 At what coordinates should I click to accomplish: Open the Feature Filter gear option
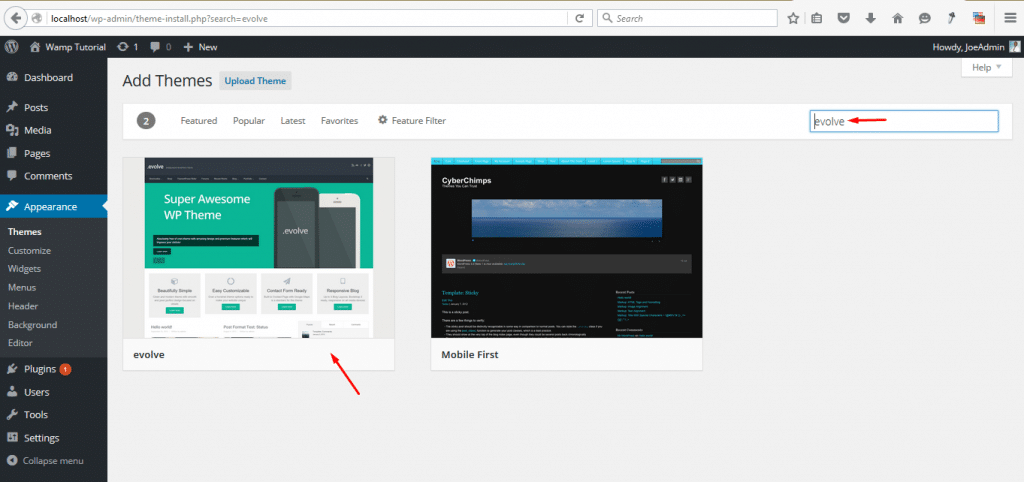(412, 121)
